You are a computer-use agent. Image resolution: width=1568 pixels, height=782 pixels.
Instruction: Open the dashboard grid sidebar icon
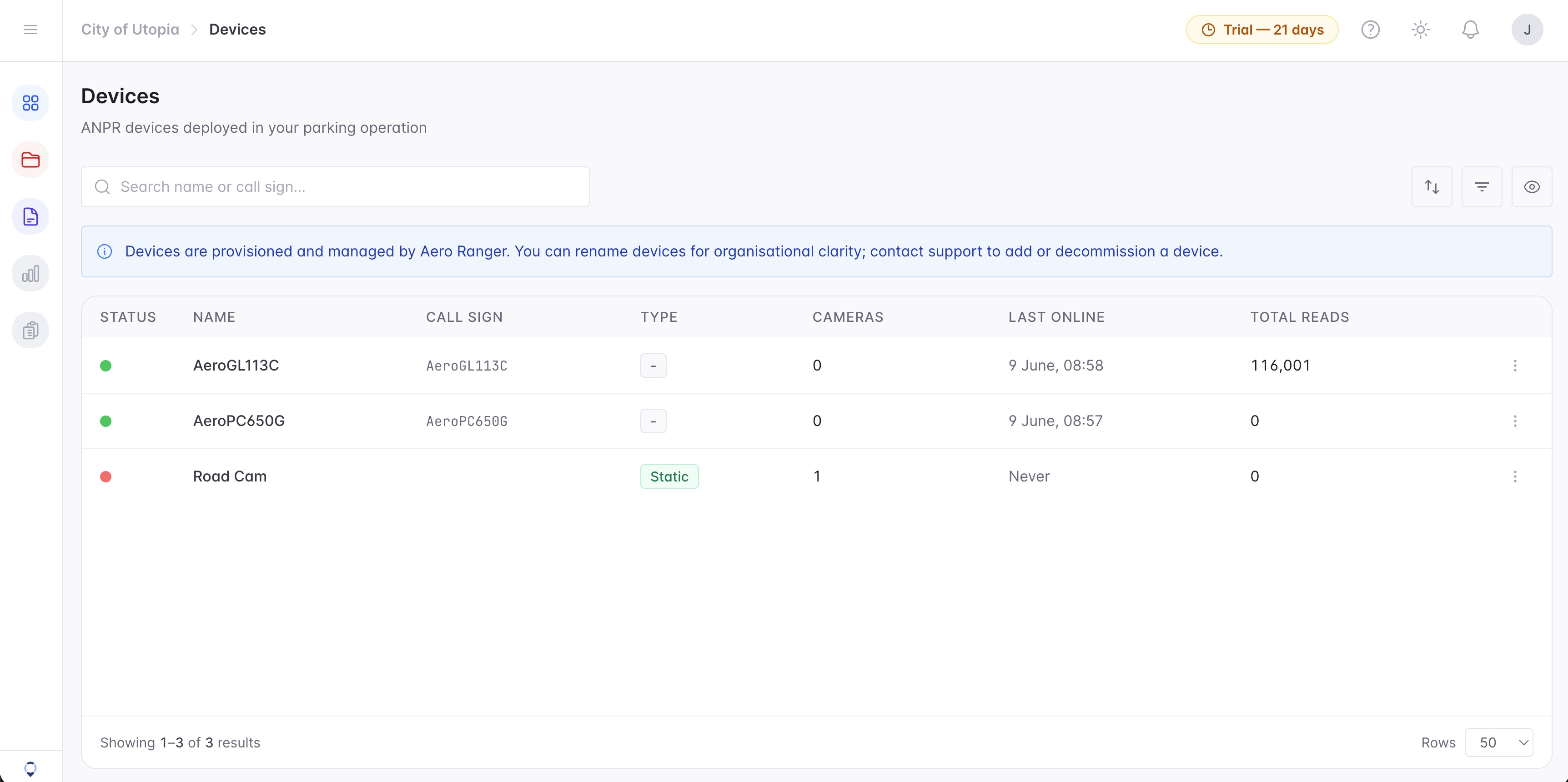point(30,103)
